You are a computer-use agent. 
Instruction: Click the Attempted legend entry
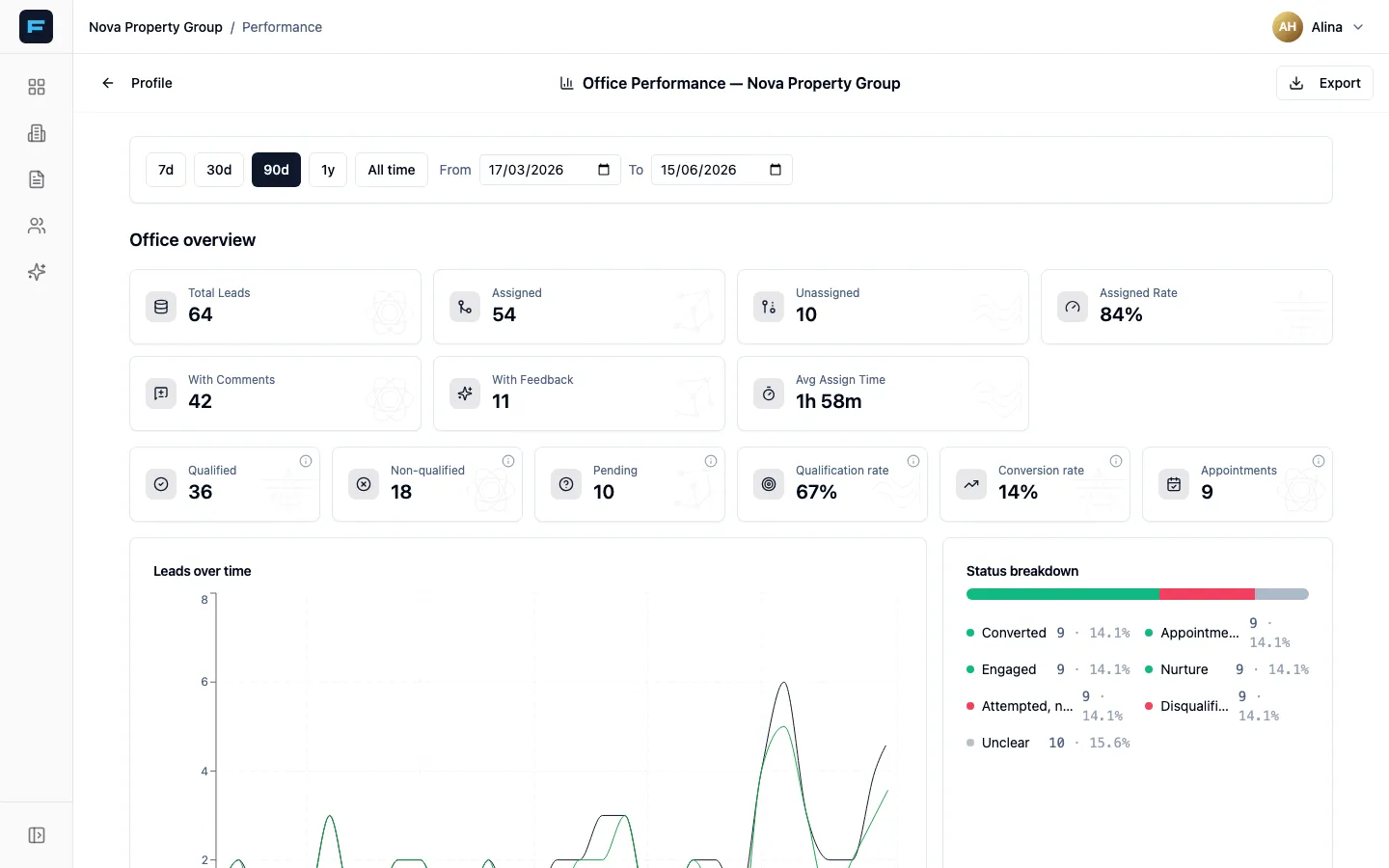pyautogui.click(x=1049, y=706)
